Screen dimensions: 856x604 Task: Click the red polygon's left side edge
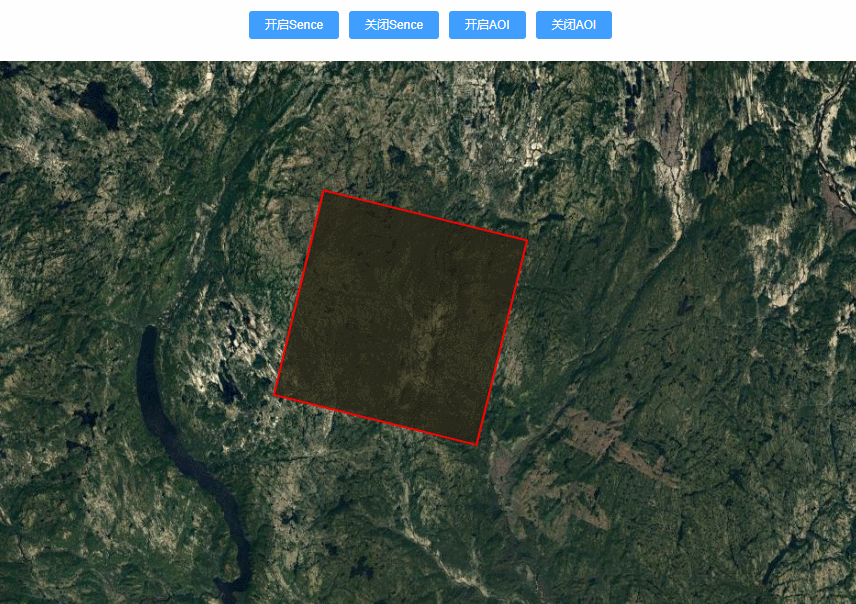pos(299,293)
